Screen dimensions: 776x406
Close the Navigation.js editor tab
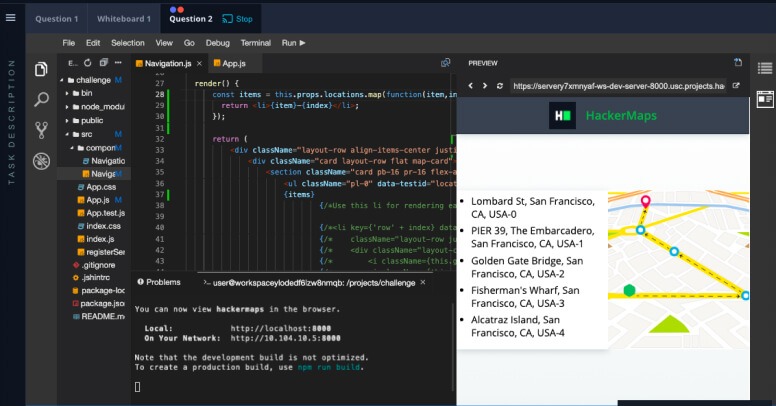point(199,63)
